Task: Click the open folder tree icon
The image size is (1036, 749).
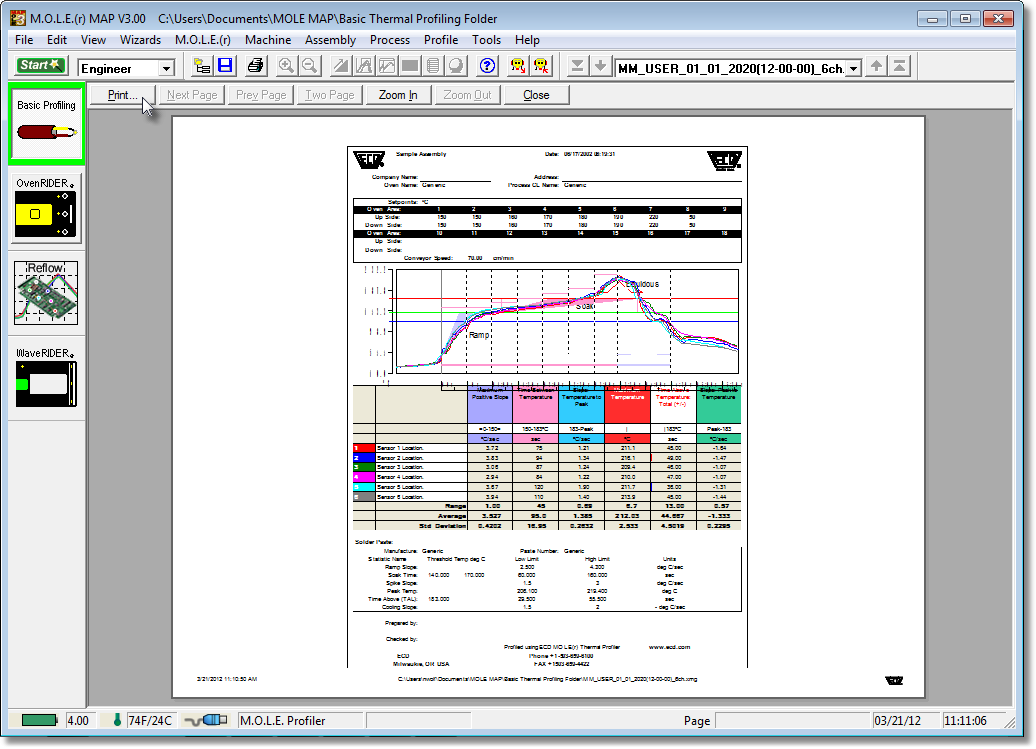Action: point(202,65)
